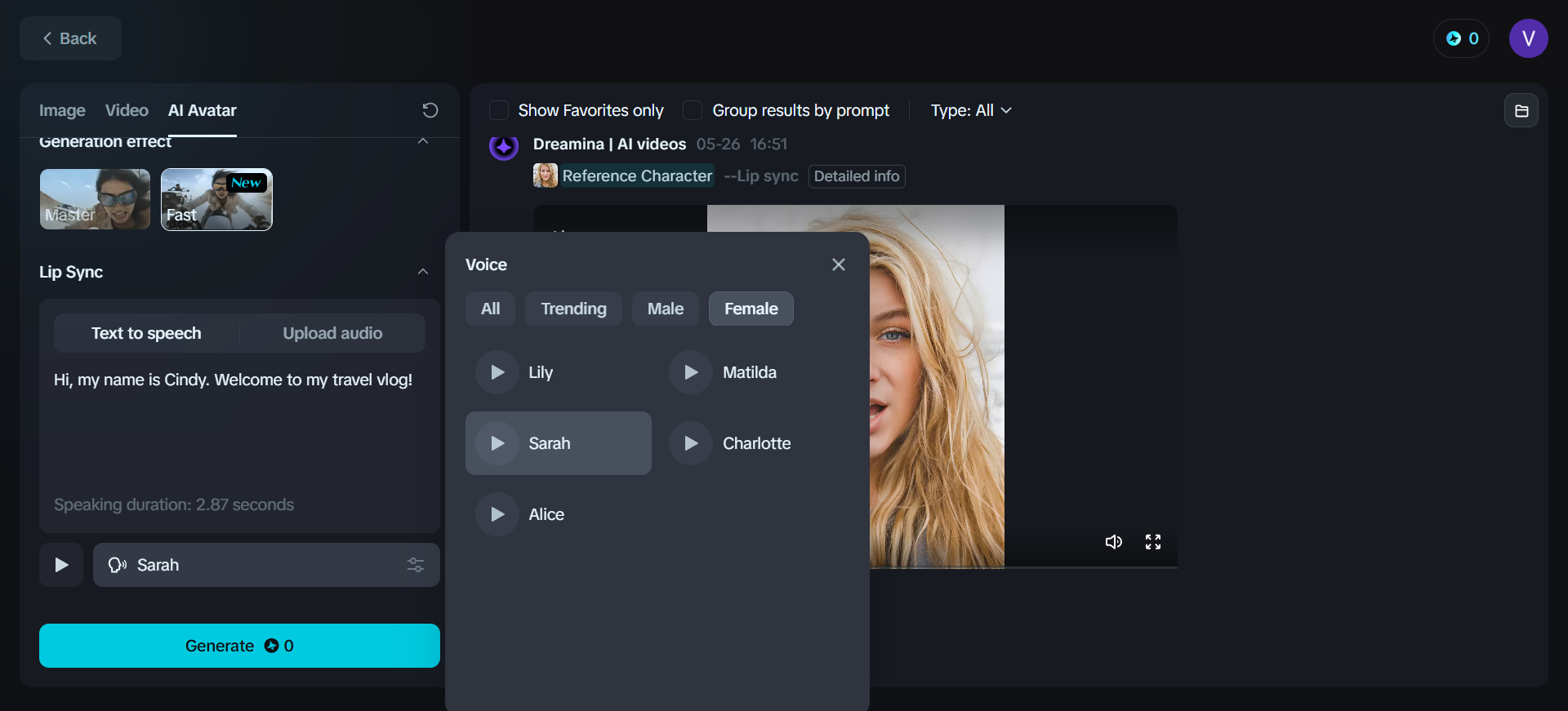Open Detailed info for the video
Viewport: 1568px width, 711px height.
click(x=857, y=176)
